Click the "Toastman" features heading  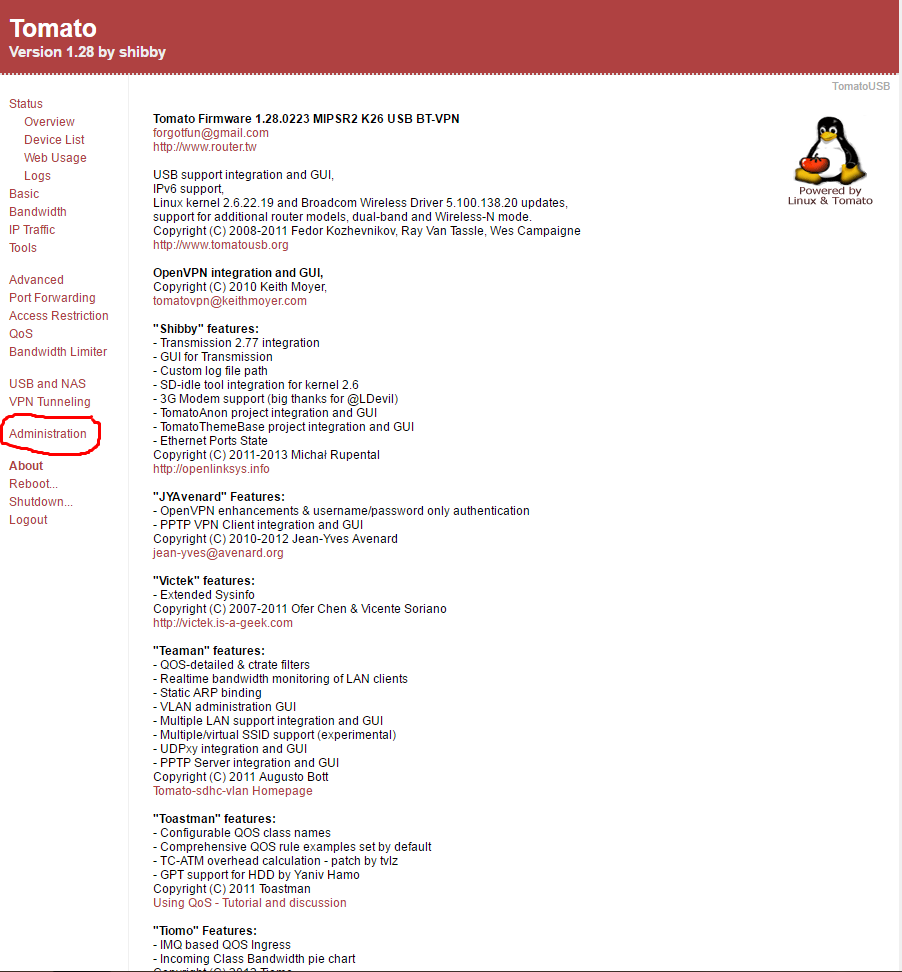click(x=214, y=819)
